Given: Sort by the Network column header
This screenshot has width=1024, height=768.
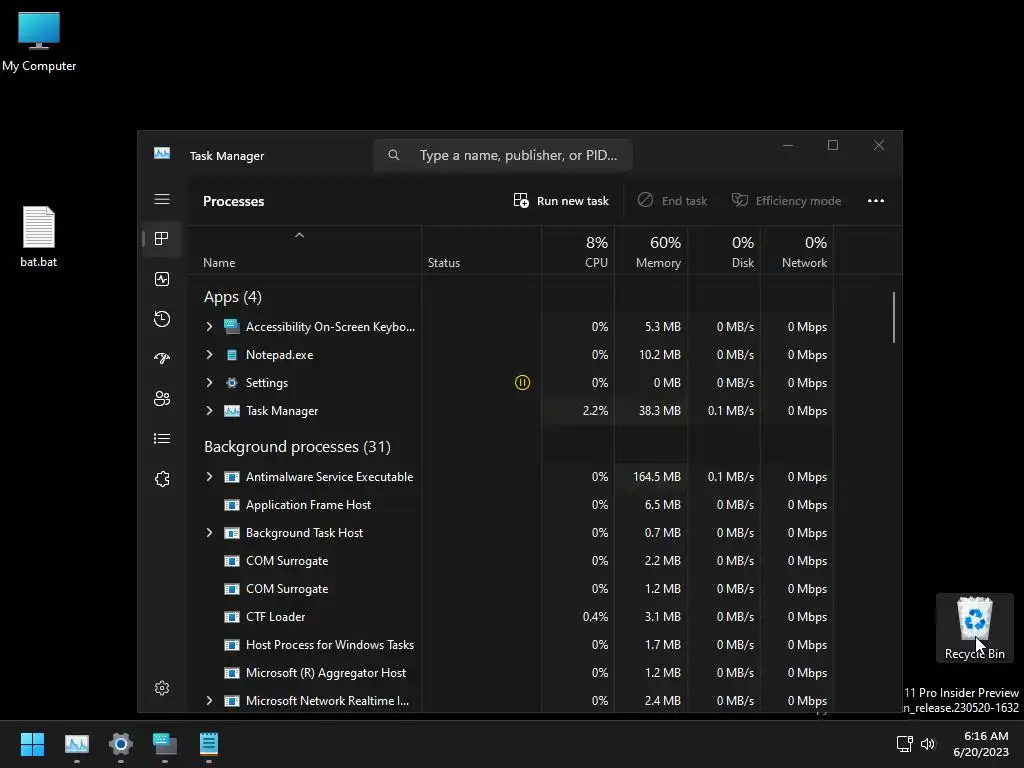Looking at the screenshot, I should tap(797, 251).
